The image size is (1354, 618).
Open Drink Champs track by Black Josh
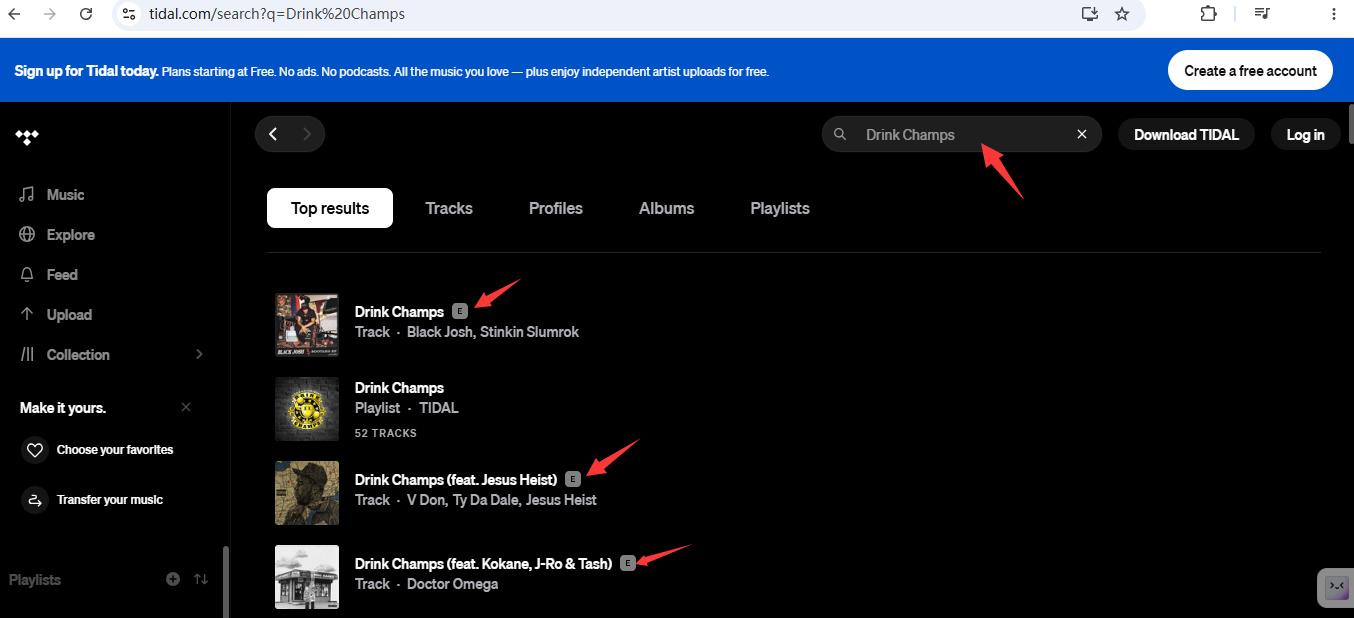click(x=399, y=312)
